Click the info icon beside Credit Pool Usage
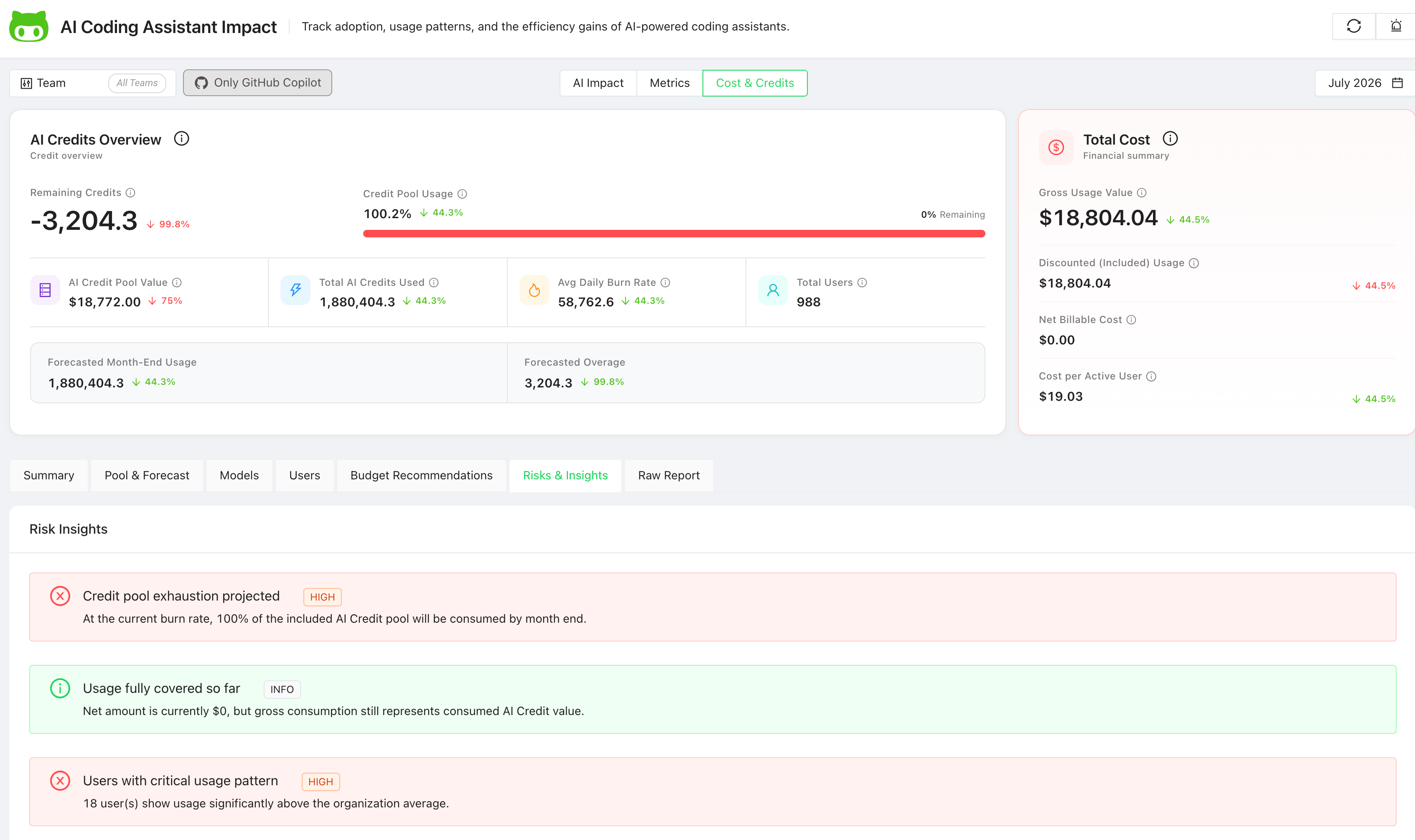 pos(462,194)
